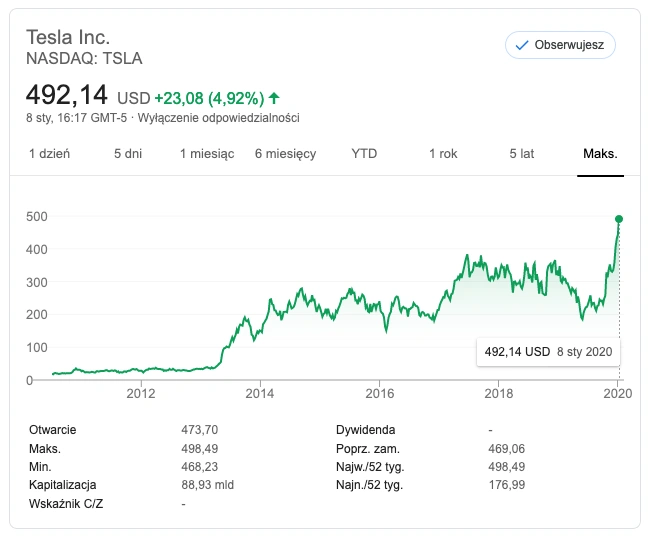
Task: Click the Najn./52 tyg. label
Action: (369, 485)
